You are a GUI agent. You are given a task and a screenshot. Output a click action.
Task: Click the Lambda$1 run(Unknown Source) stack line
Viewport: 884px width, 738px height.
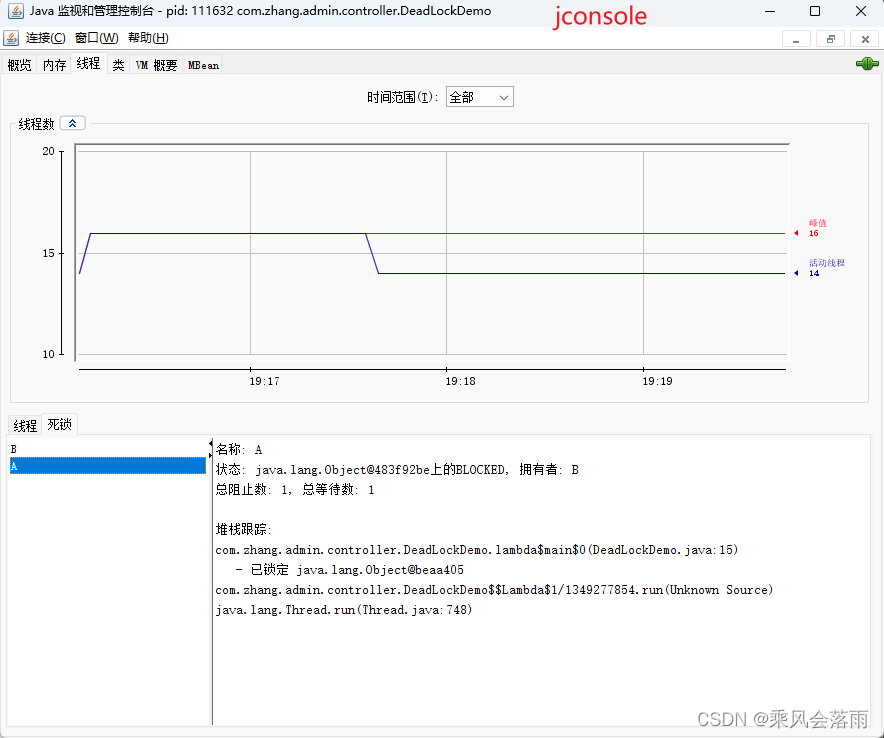(494, 590)
